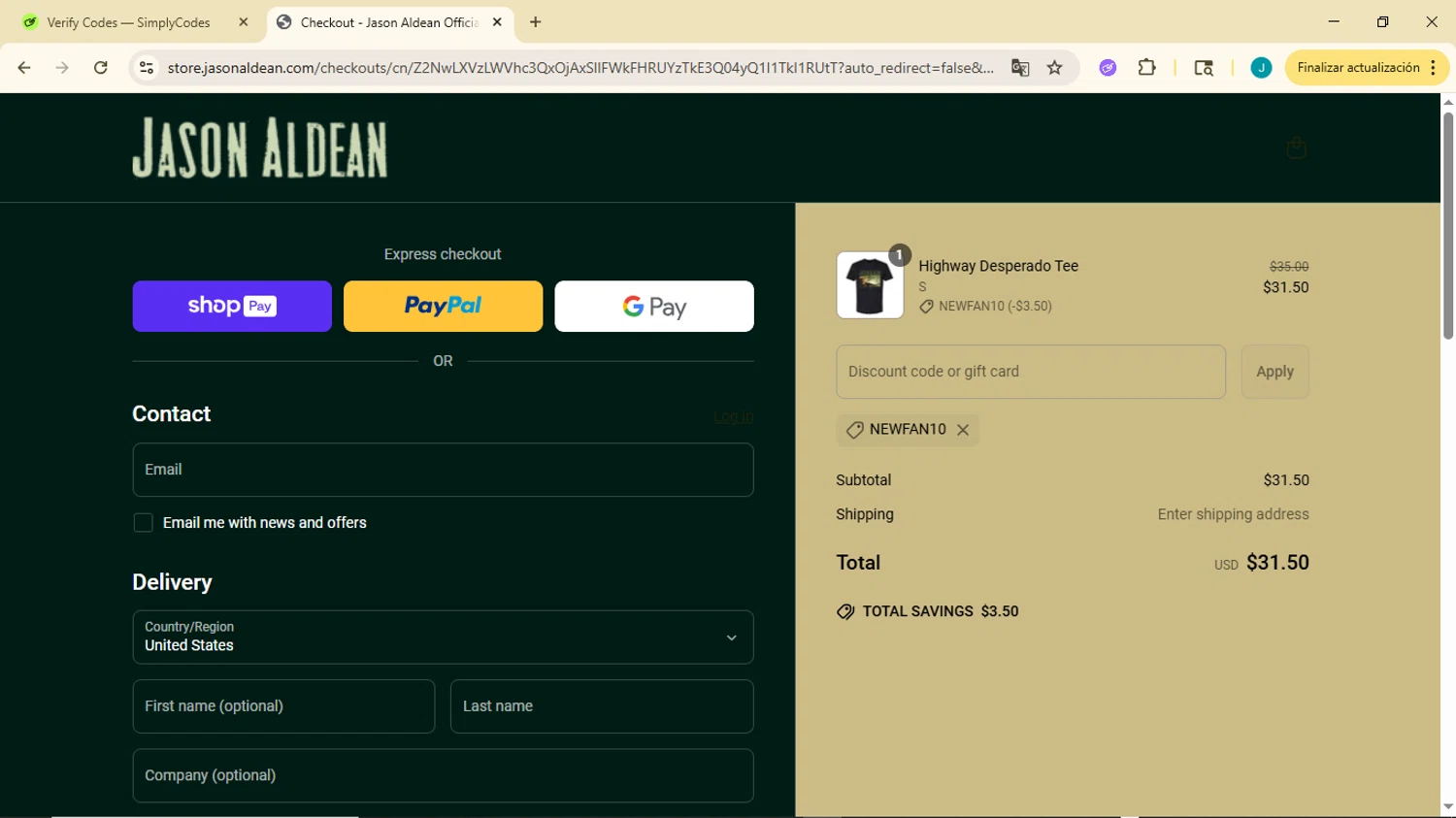Click the Highway Desperado Tee thumbnail
This screenshot has width=1456, height=818.
870,285
